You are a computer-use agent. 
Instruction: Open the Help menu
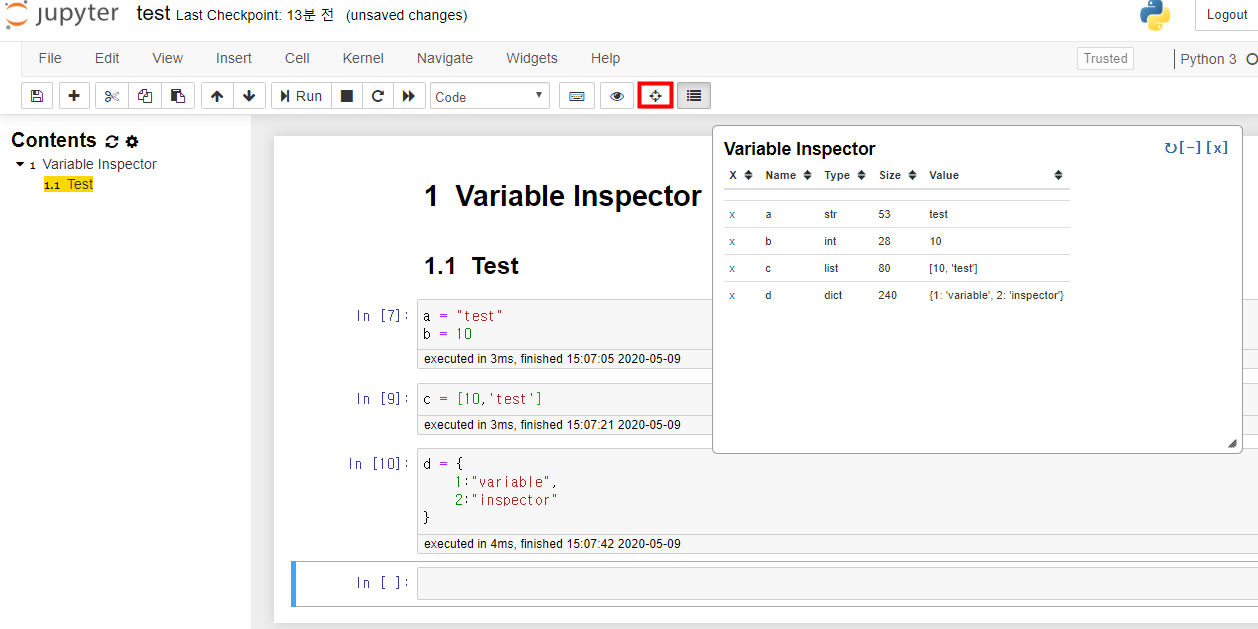605,58
